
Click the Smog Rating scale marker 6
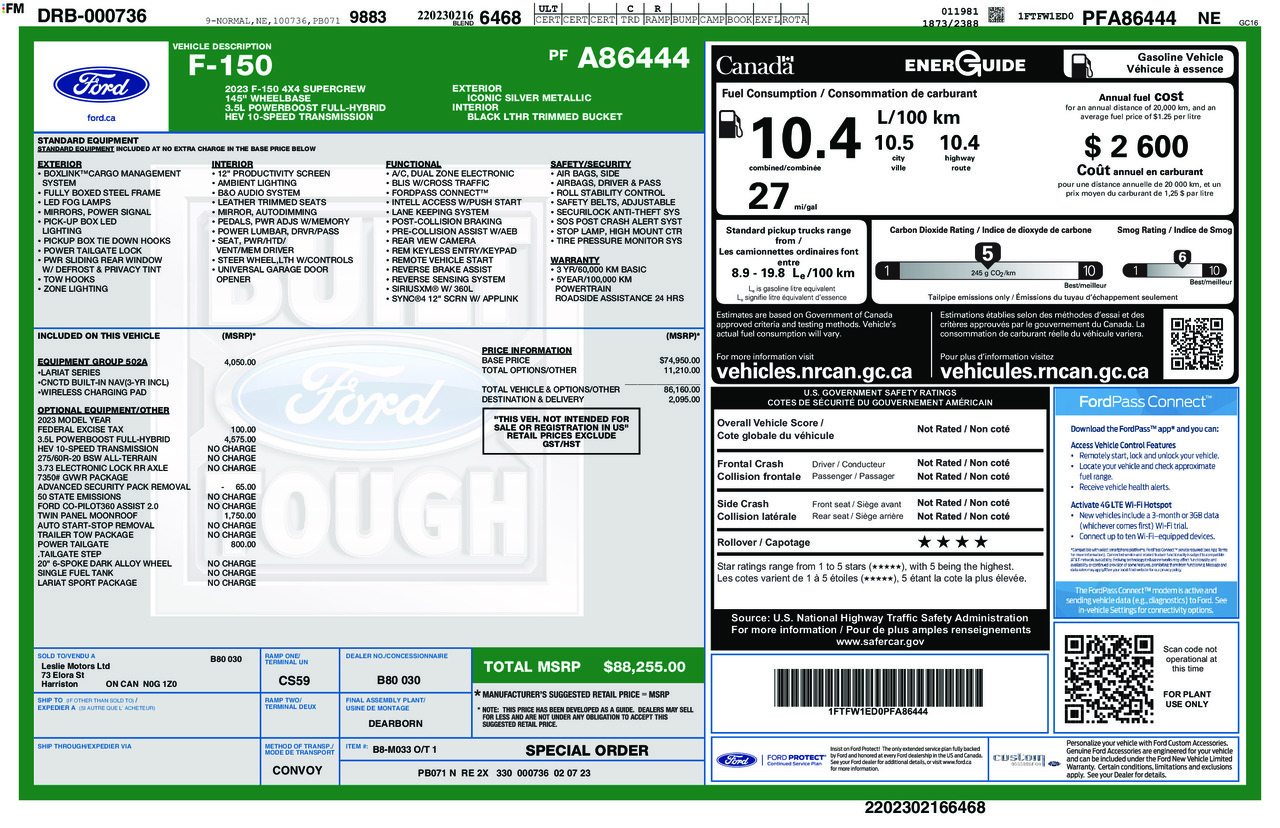point(1181,258)
